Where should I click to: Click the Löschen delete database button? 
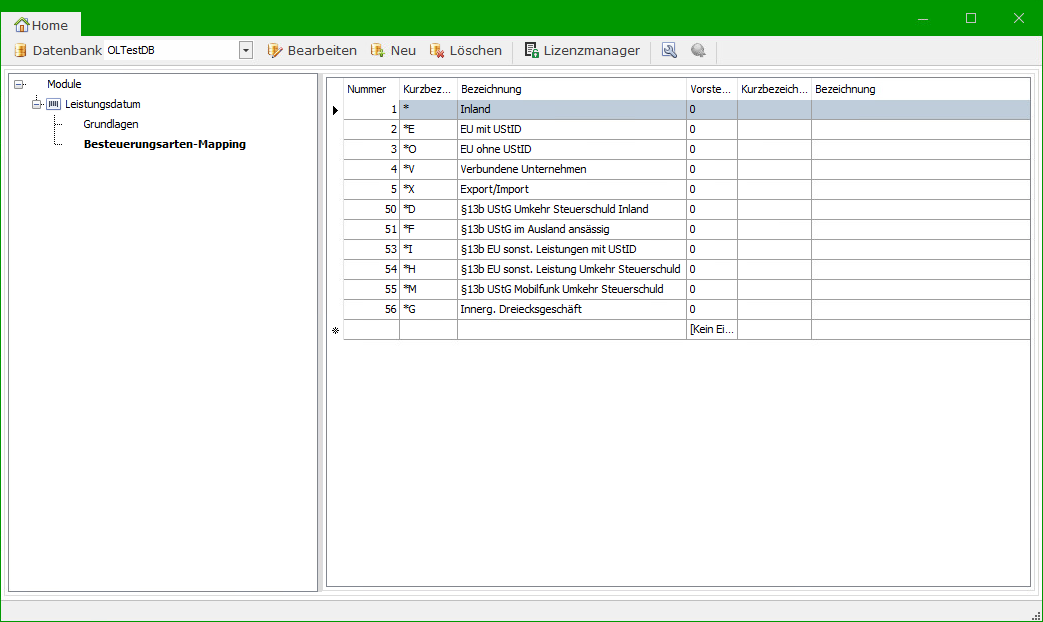click(x=466, y=51)
